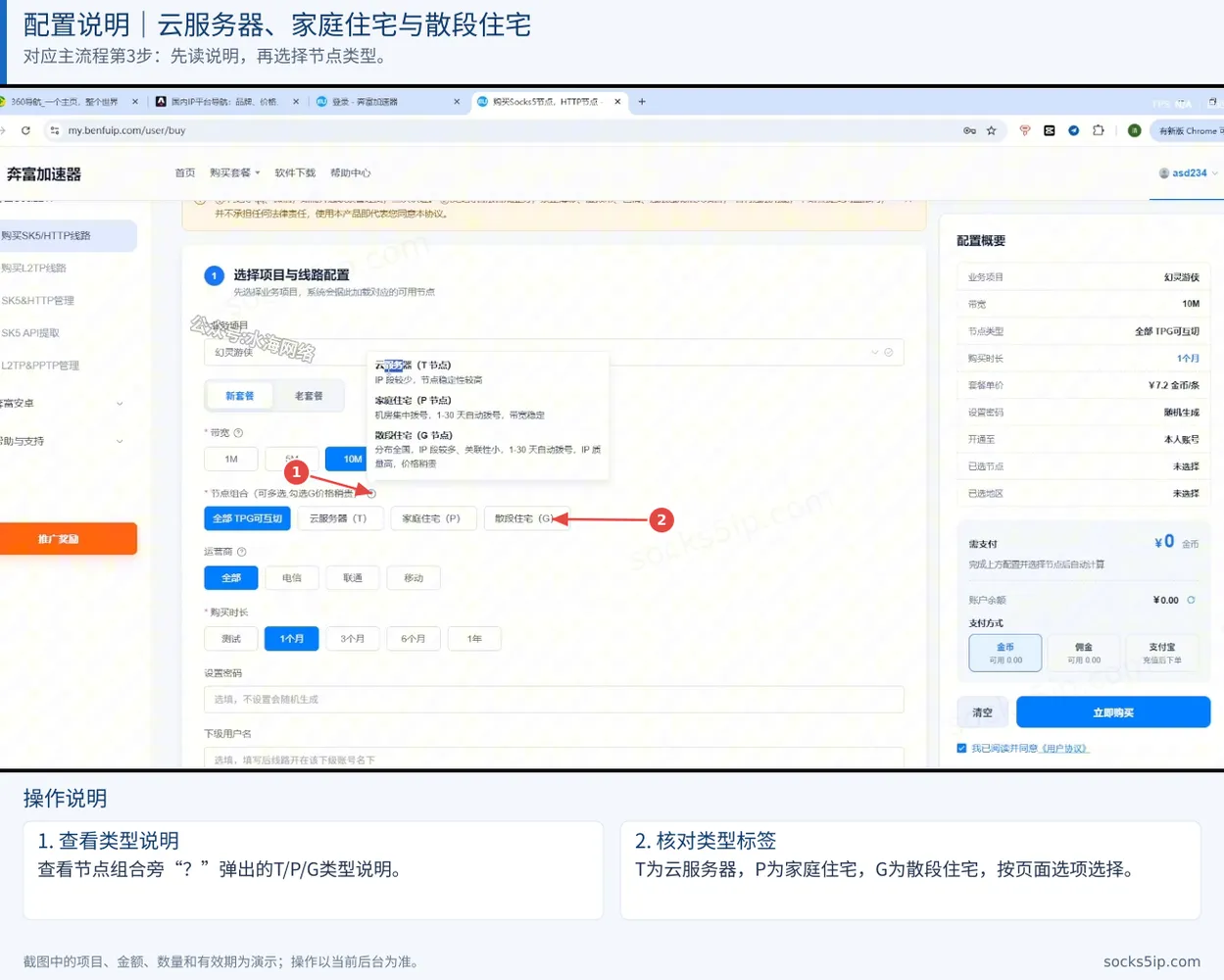Choose the 3个月 purchase duration
The width and height of the screenshot is (1224, 980).
353,639
